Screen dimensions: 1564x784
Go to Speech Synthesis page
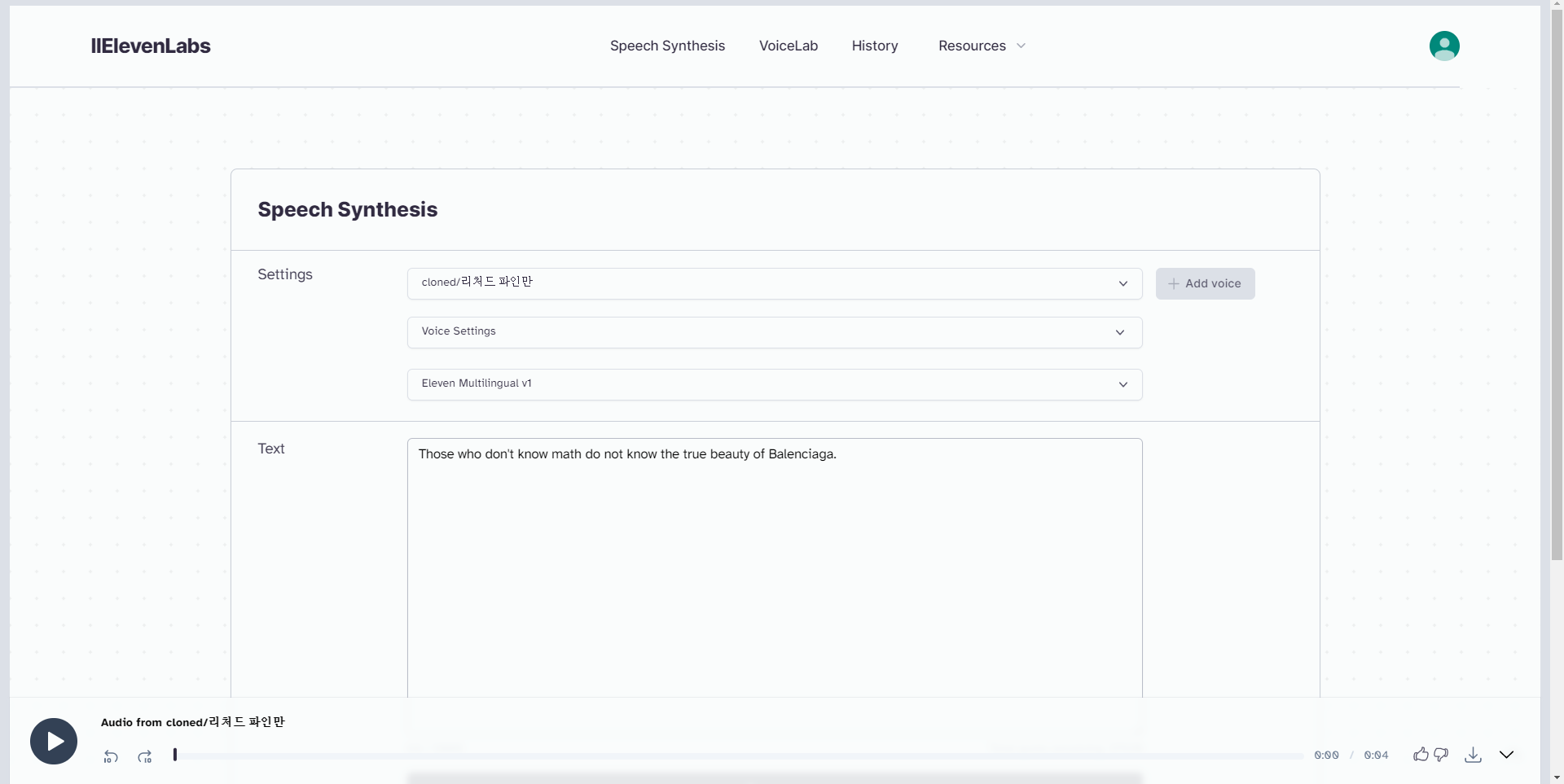[x=667, y=46]
